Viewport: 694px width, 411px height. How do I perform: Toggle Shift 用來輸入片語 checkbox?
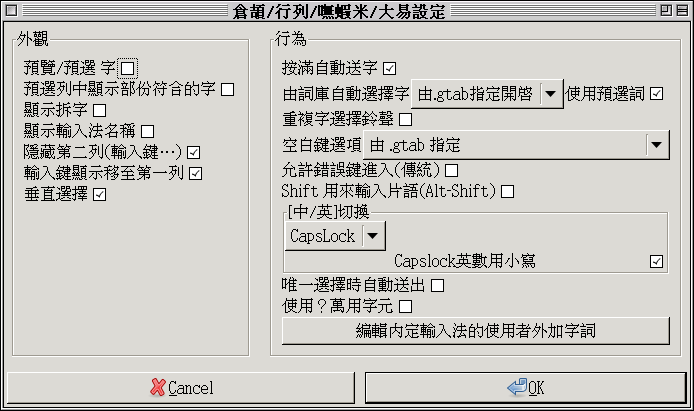[507, 191]
